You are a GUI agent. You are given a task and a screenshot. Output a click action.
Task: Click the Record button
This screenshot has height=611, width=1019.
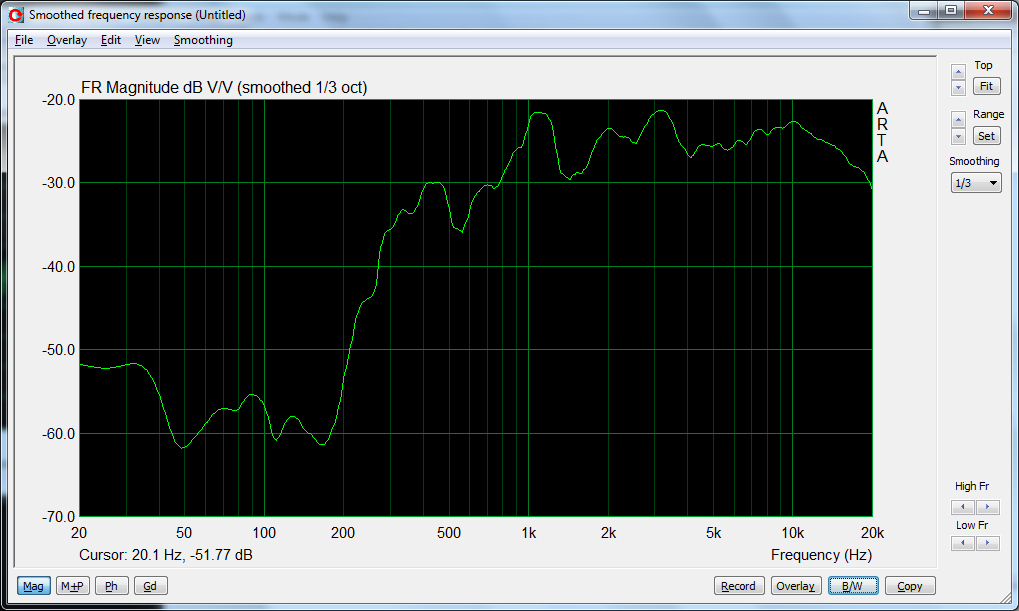[x=738, y=586]
